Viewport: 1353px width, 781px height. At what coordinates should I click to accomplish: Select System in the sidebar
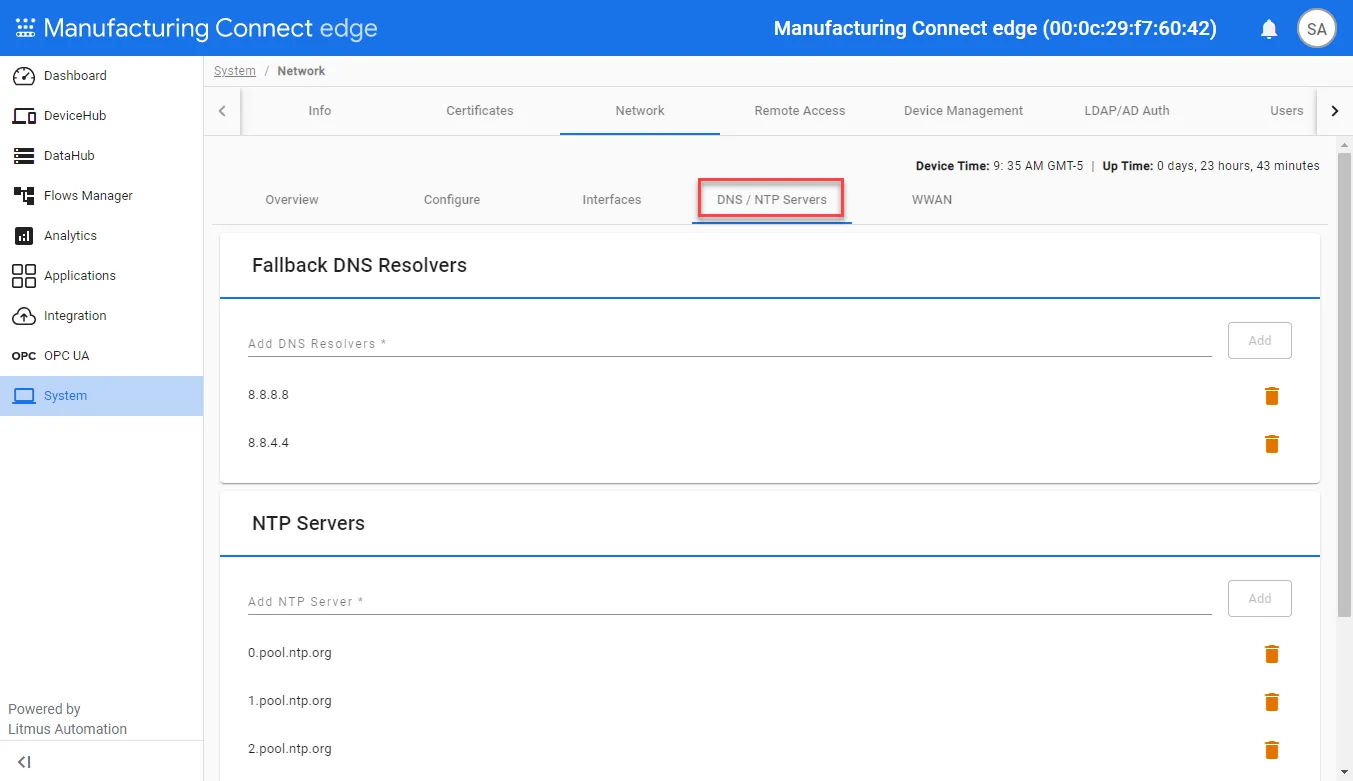[x=101, y=396]
